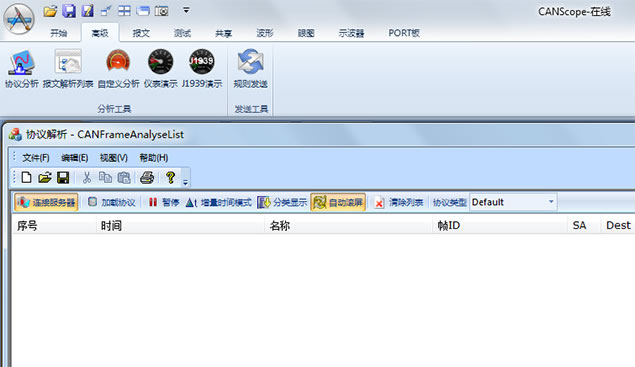Expand the 协议类型 Default combo box
This screenshot has height=367, width=635.
(x=513, y=202)
